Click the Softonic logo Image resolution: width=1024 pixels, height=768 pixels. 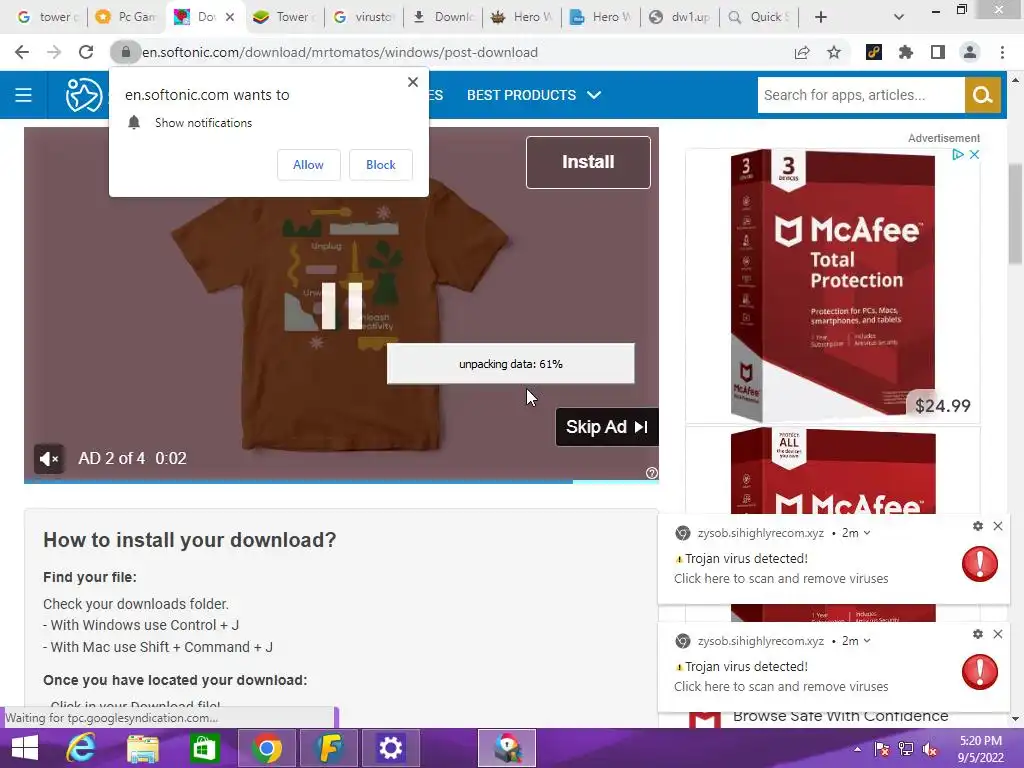tap(84, 95)
